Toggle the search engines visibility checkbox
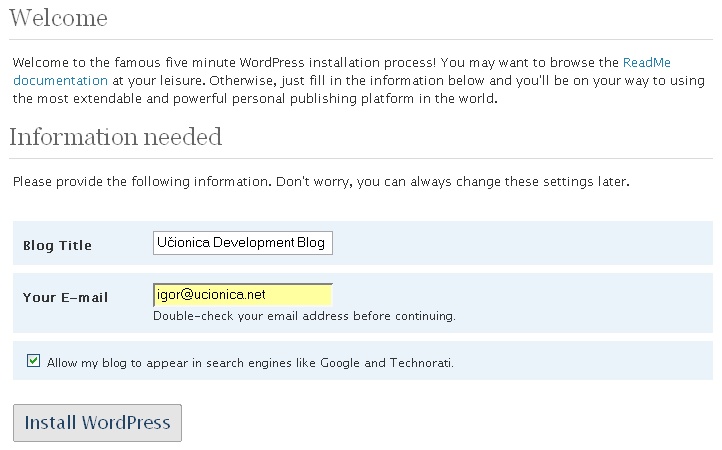 coord(33,361)
